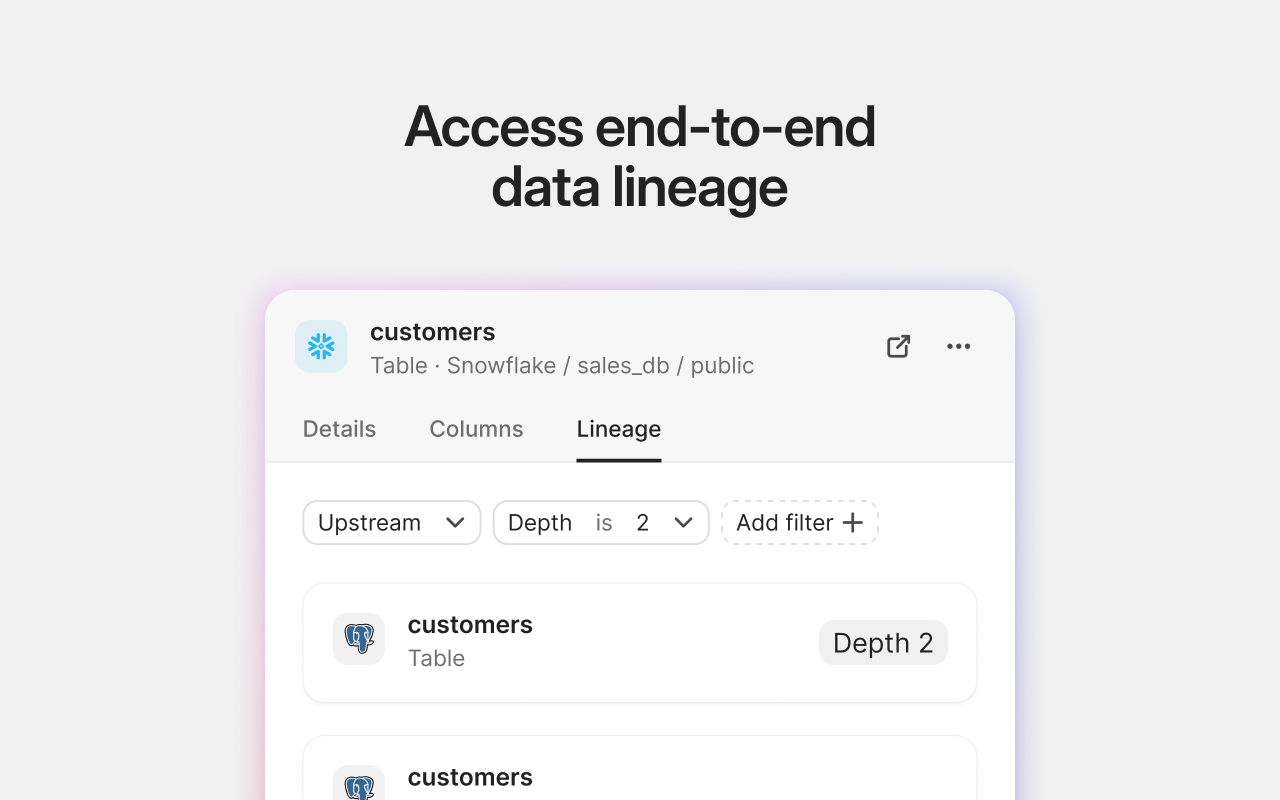
Task: Select the Lineage tab
Action: tap(618, 429)
